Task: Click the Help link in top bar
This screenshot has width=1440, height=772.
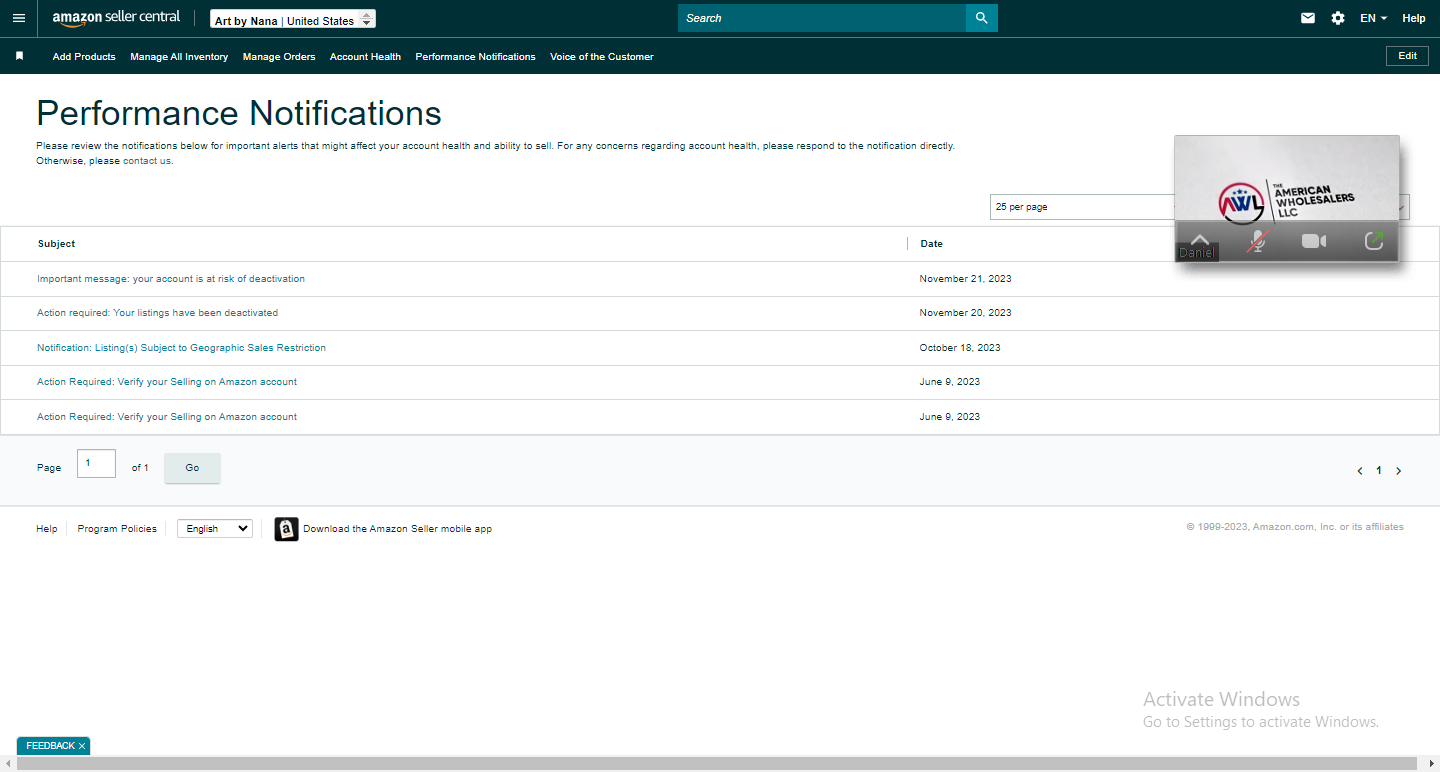Action: (x=1413, y=18)
